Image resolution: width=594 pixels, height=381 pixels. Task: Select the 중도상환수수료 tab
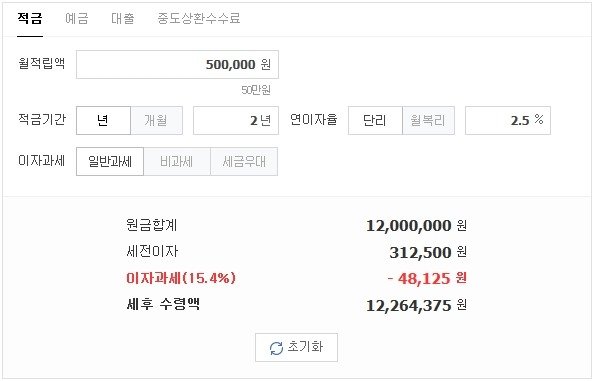pos(199,18)
